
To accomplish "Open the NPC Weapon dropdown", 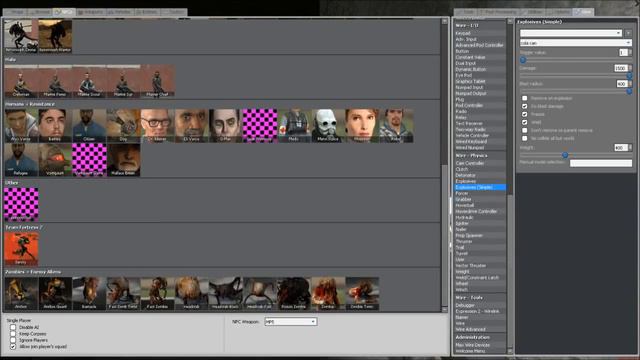I will [290, 322].
